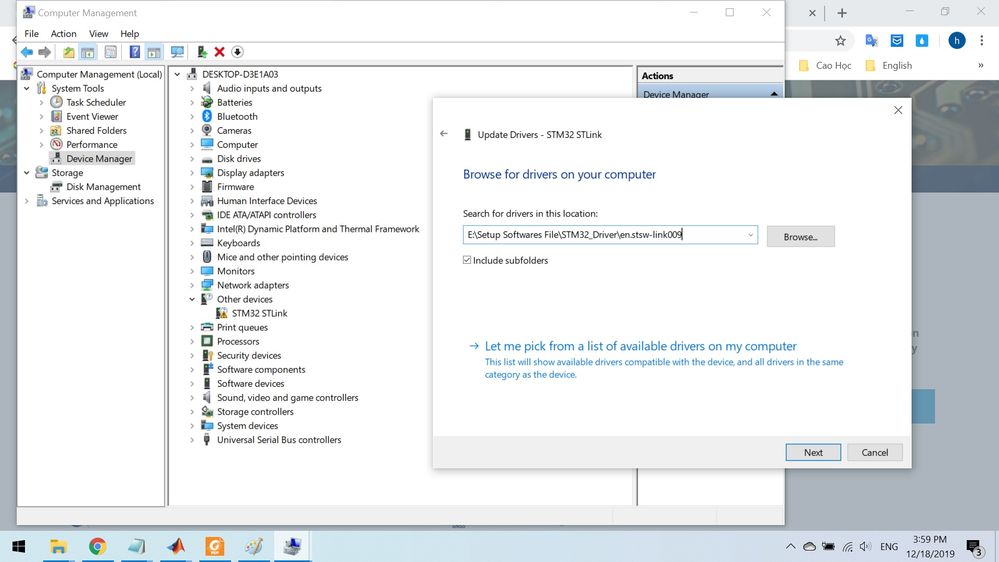Expand the Display adapters category
Screen dimensions: 999x562
tap(192, 173)
